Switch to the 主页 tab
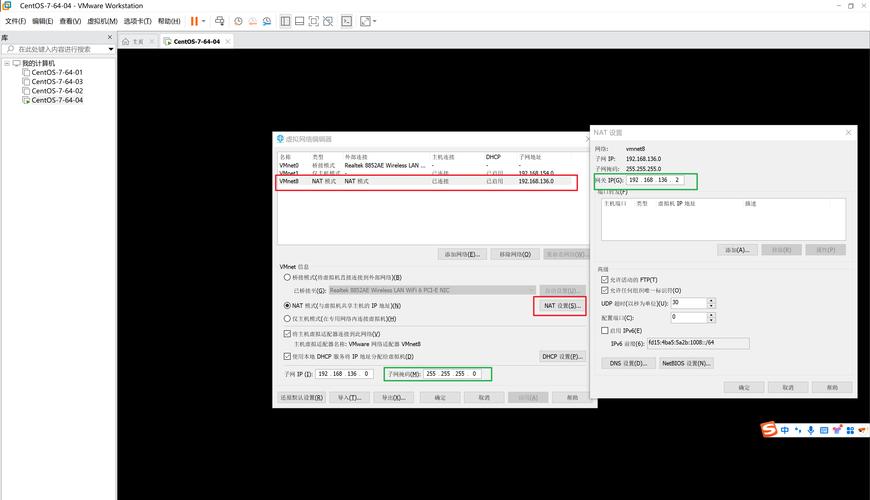The width and height of the screenshot is (870, 500). pos(133,41)
